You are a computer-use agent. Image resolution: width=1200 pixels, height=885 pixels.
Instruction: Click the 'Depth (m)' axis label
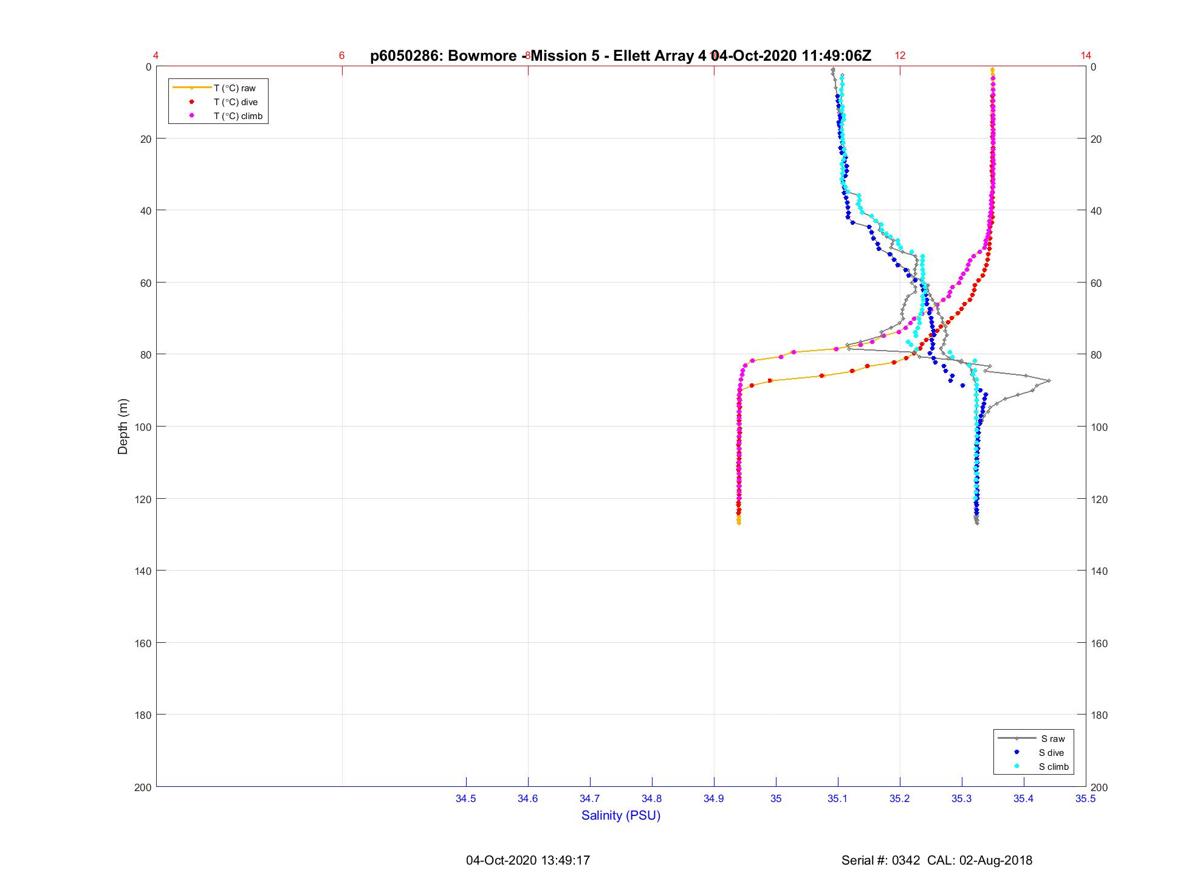click(124, 427)
